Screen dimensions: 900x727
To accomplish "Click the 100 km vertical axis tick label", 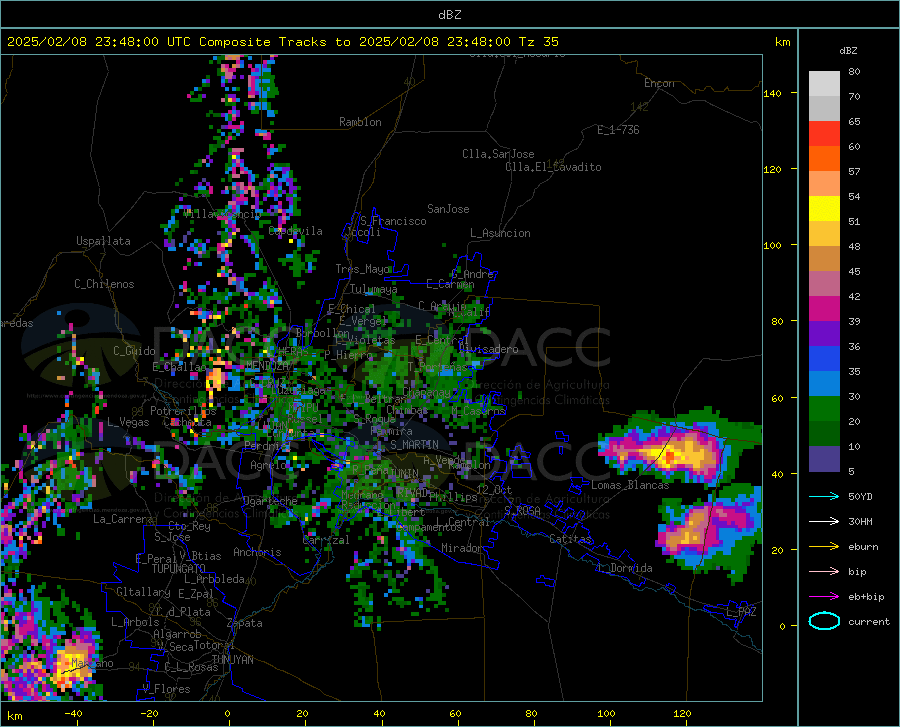I will click(x=773, y=246).
